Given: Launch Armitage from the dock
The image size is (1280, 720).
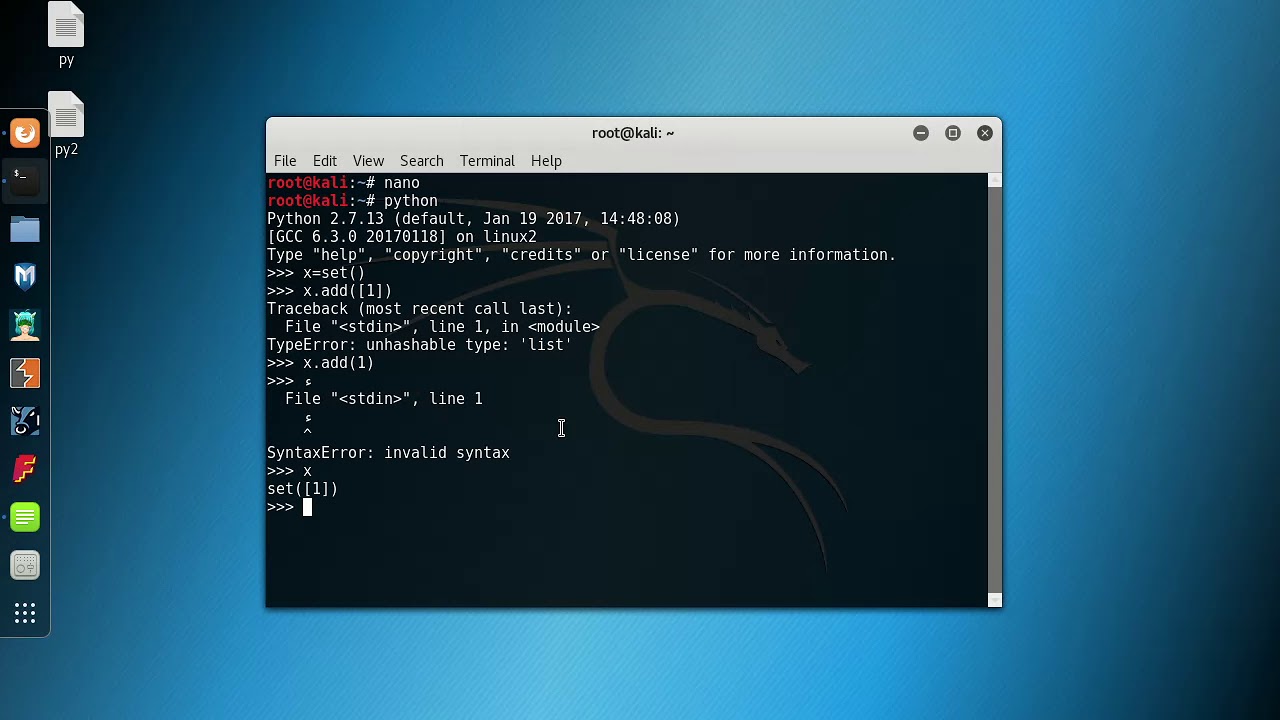Looking at the screenshot, I should [x=25, y=325].
